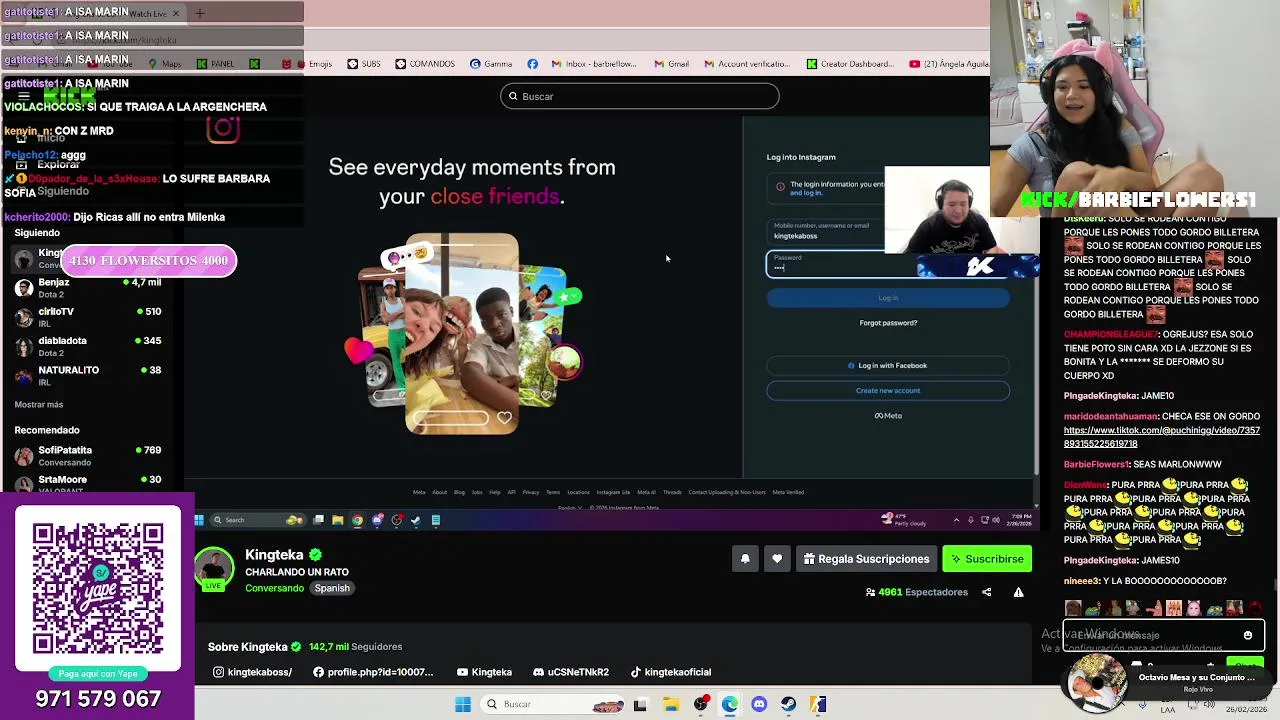
Task: Expand the list with Mostrar más
Action: (x=39, y=404)
